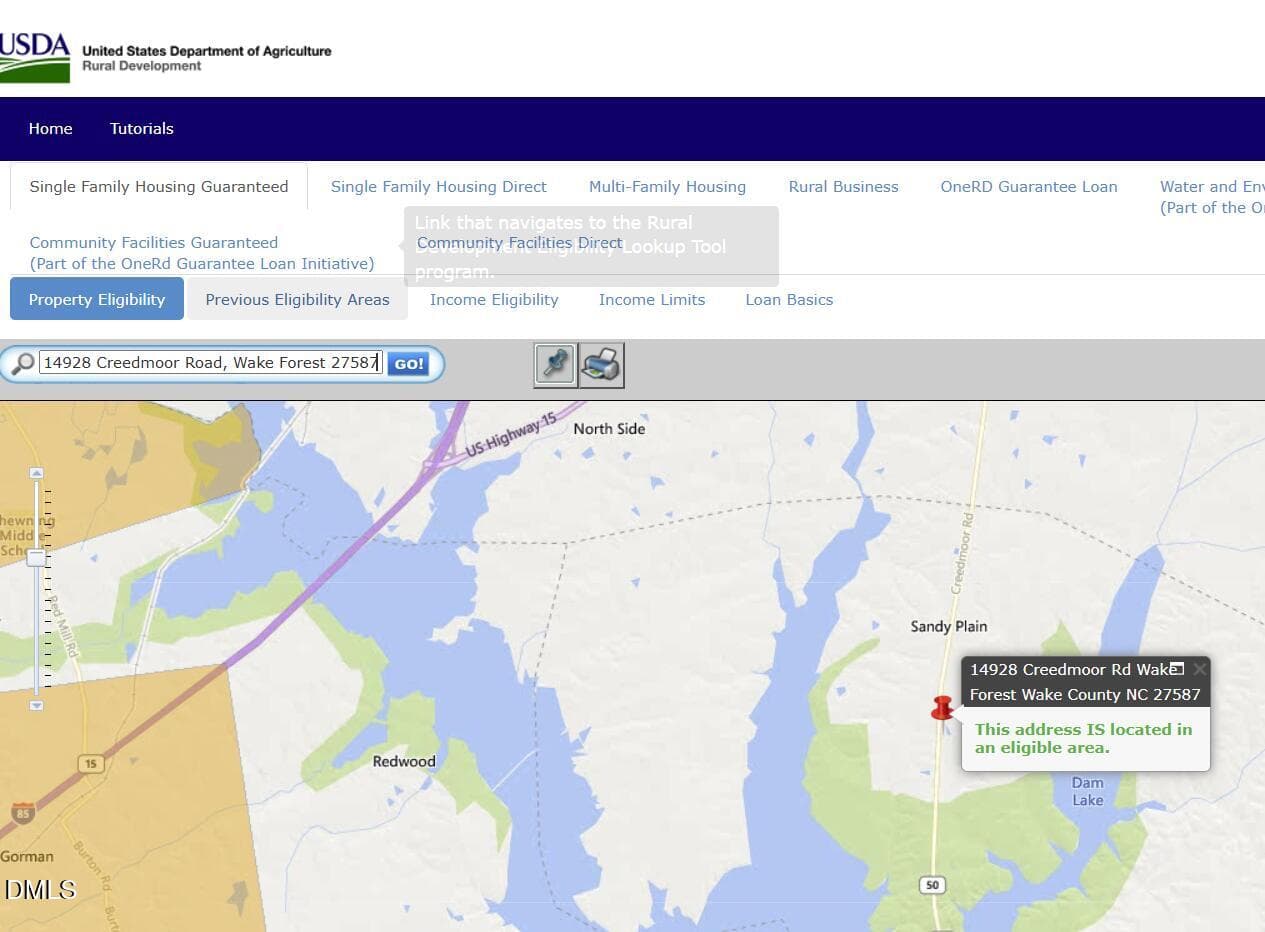Click the zoom-in arrow above the map slider

coord(36,472)
